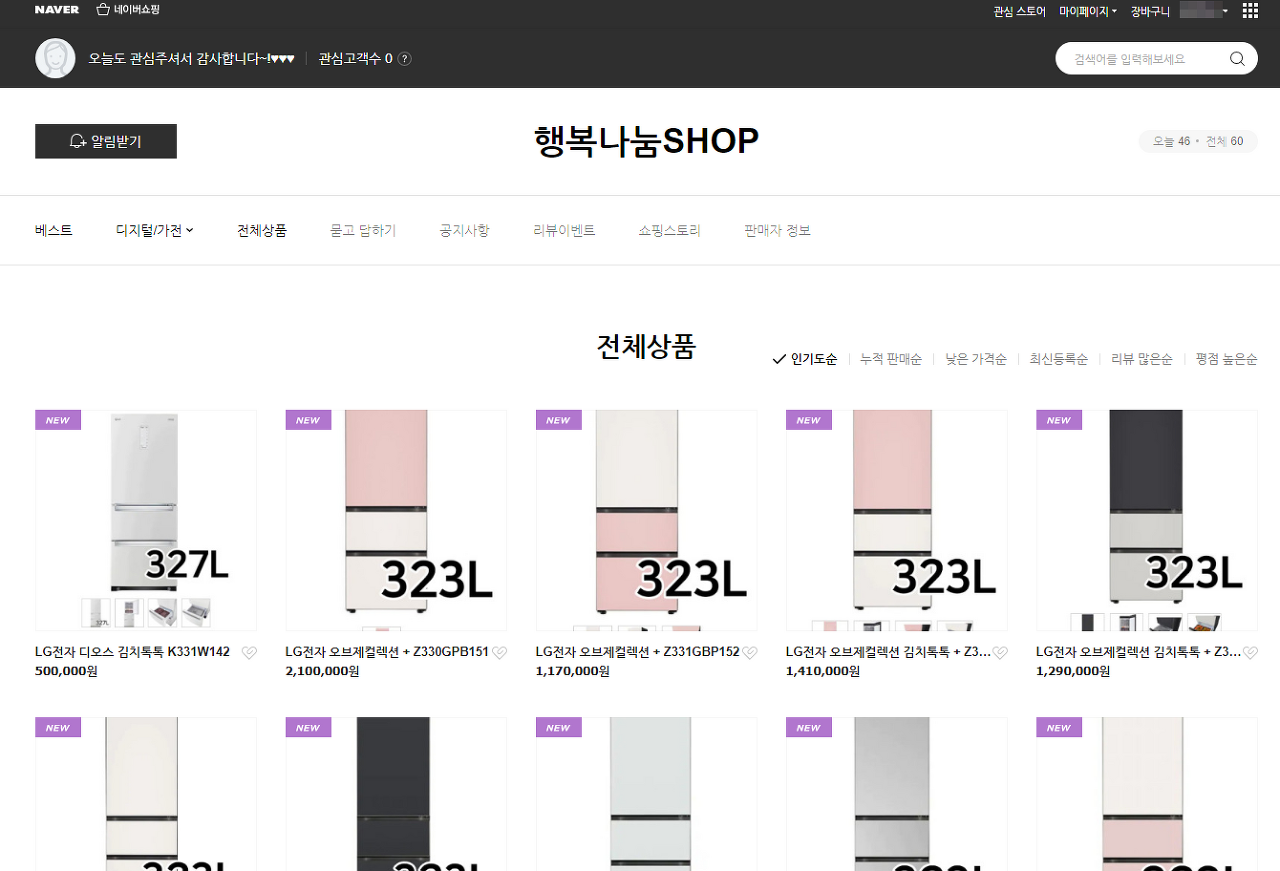Expand the 마이페이지 dropdown

tap(1088, 11)
